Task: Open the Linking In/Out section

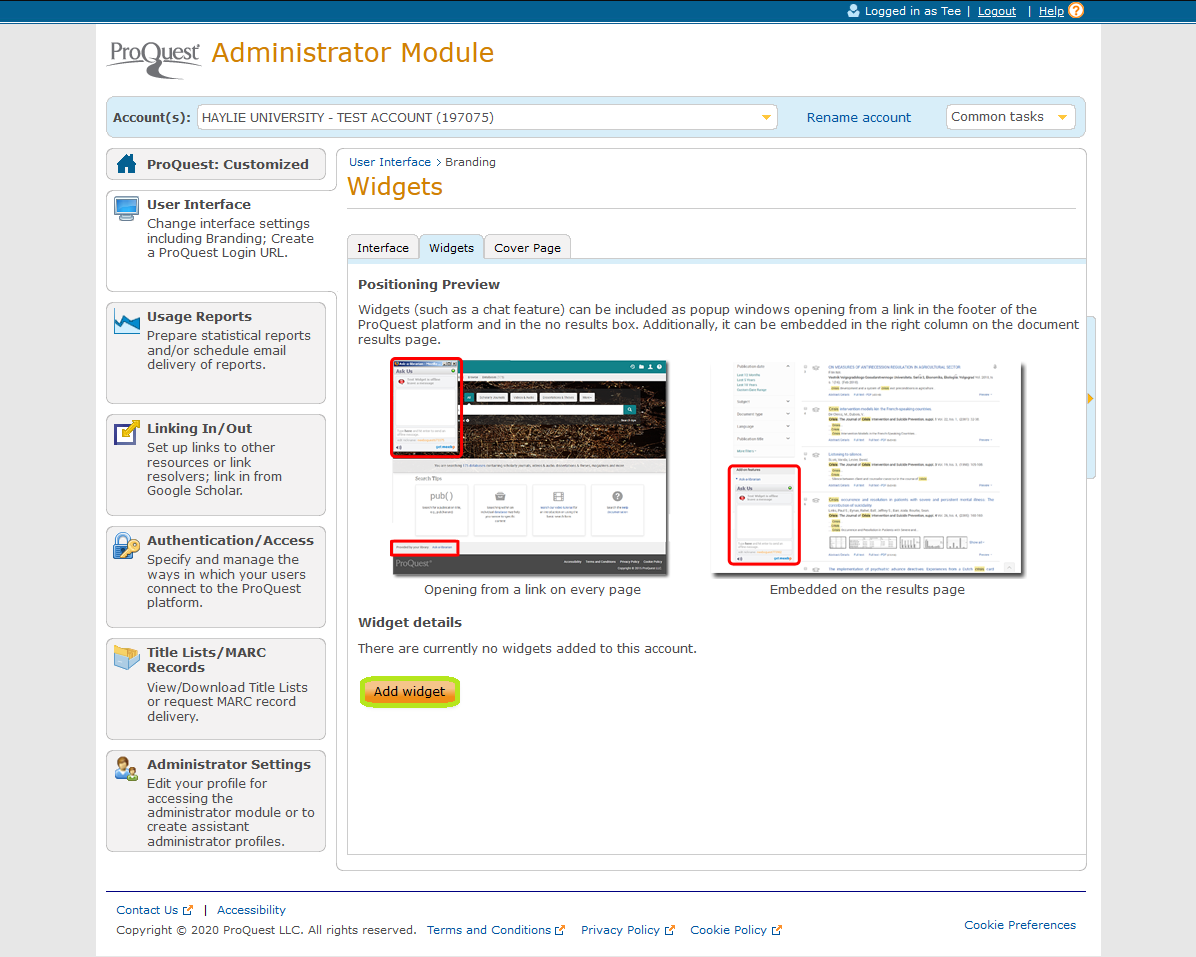Action: 199,429
